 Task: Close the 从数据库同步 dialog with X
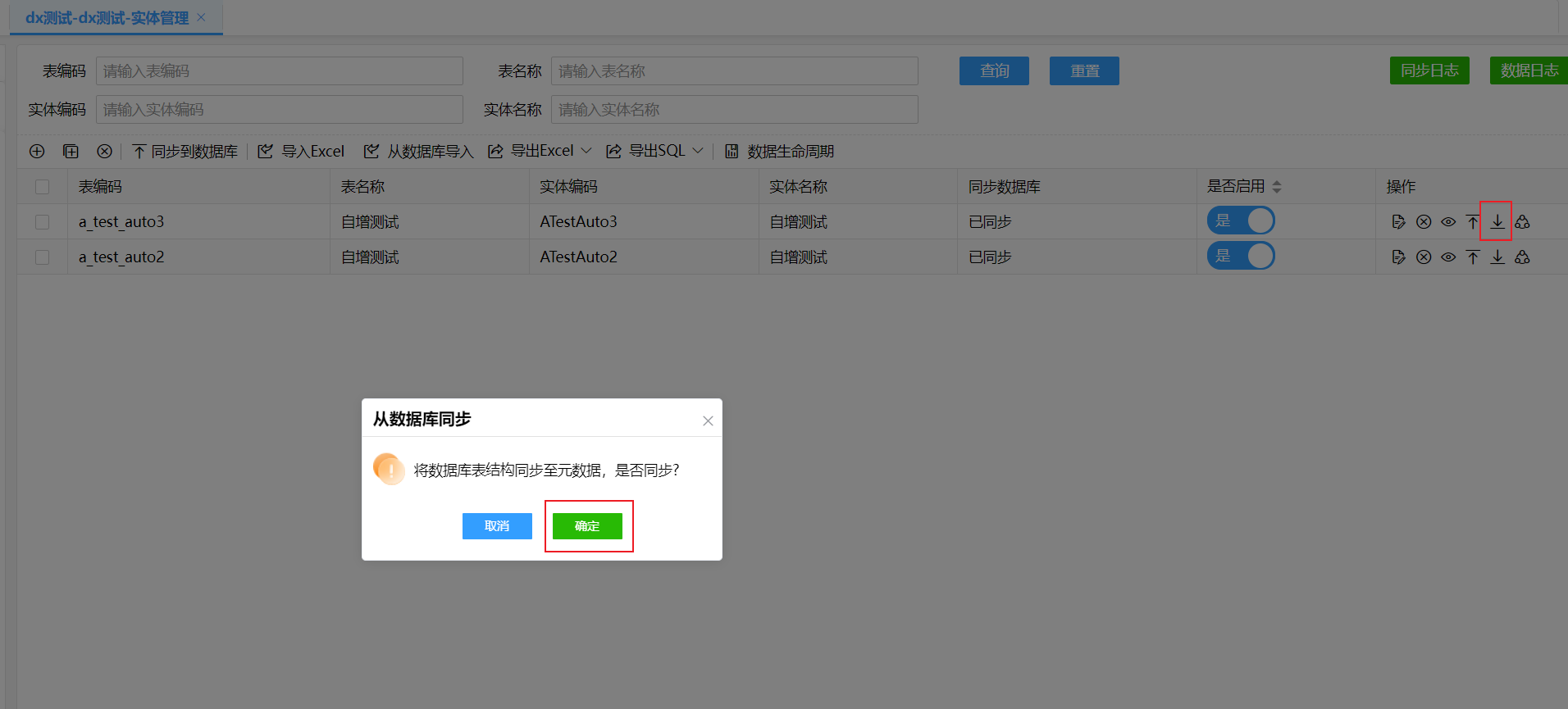(708, 420)
